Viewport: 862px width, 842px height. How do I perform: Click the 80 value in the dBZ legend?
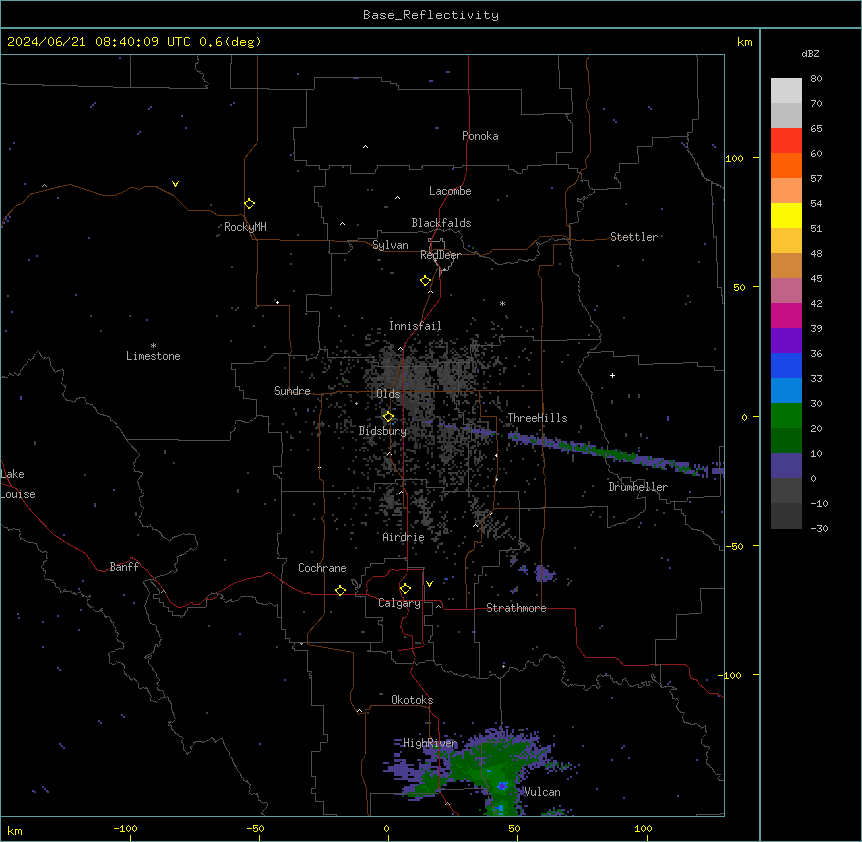[x=816, y=79]
